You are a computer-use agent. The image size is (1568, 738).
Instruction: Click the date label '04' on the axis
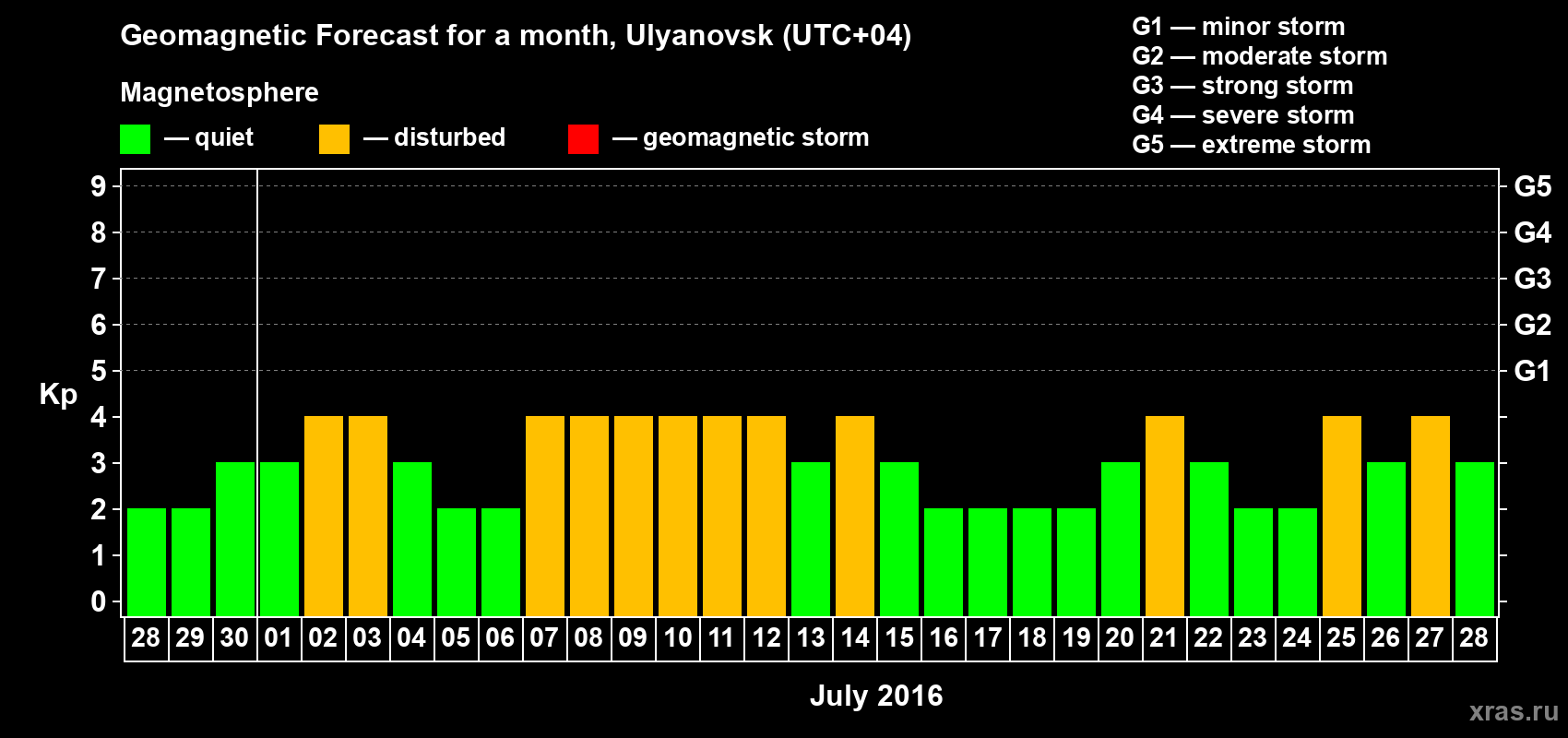coord(411,638)
